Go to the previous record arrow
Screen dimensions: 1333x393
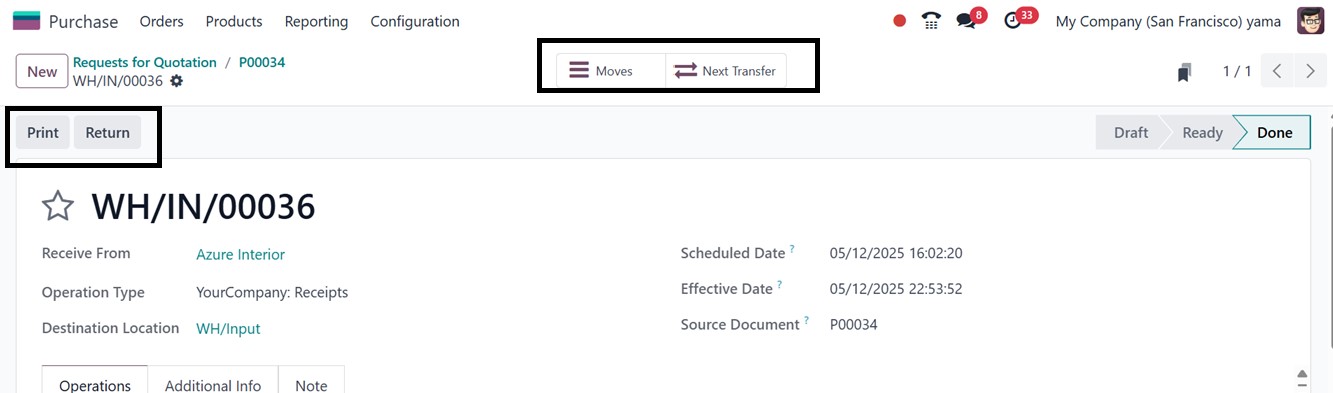1278,71
